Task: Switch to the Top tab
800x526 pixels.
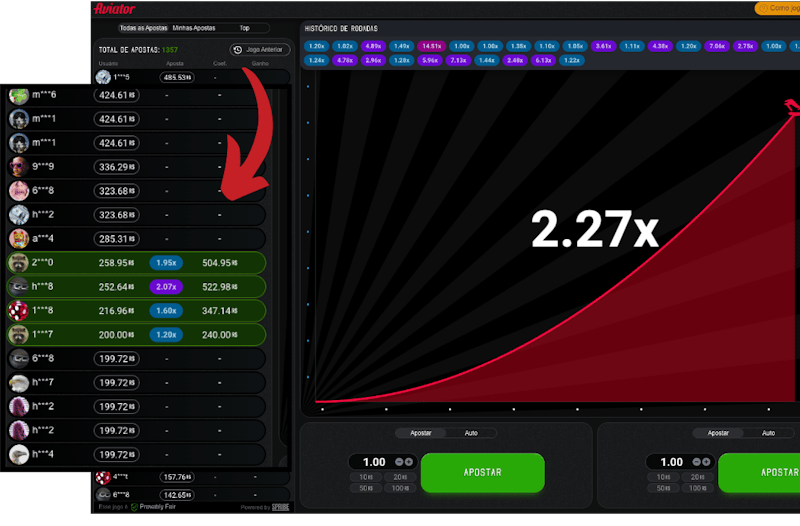Action: 245,28
